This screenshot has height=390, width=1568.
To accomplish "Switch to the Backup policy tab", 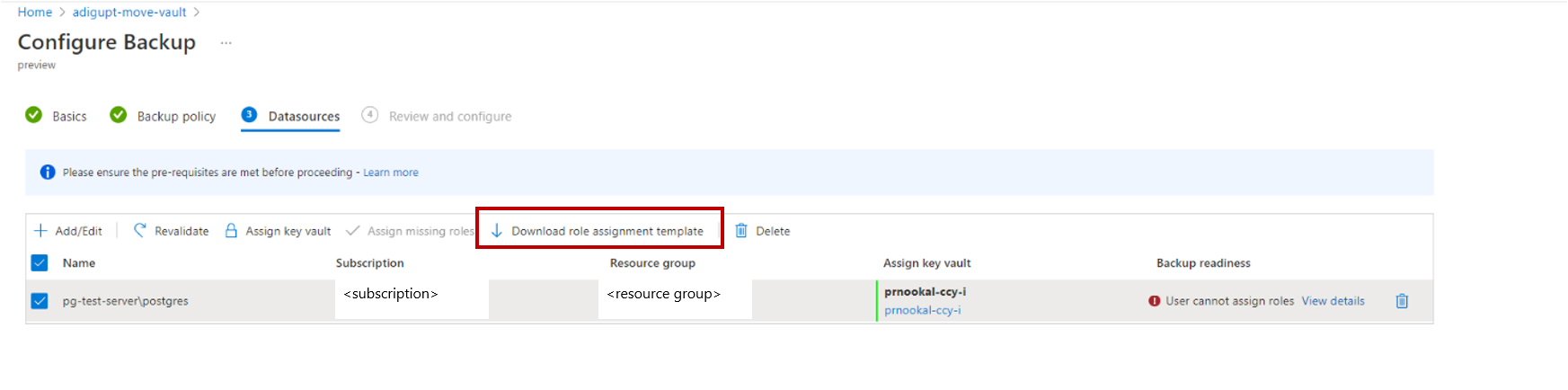I will point(176,117).
